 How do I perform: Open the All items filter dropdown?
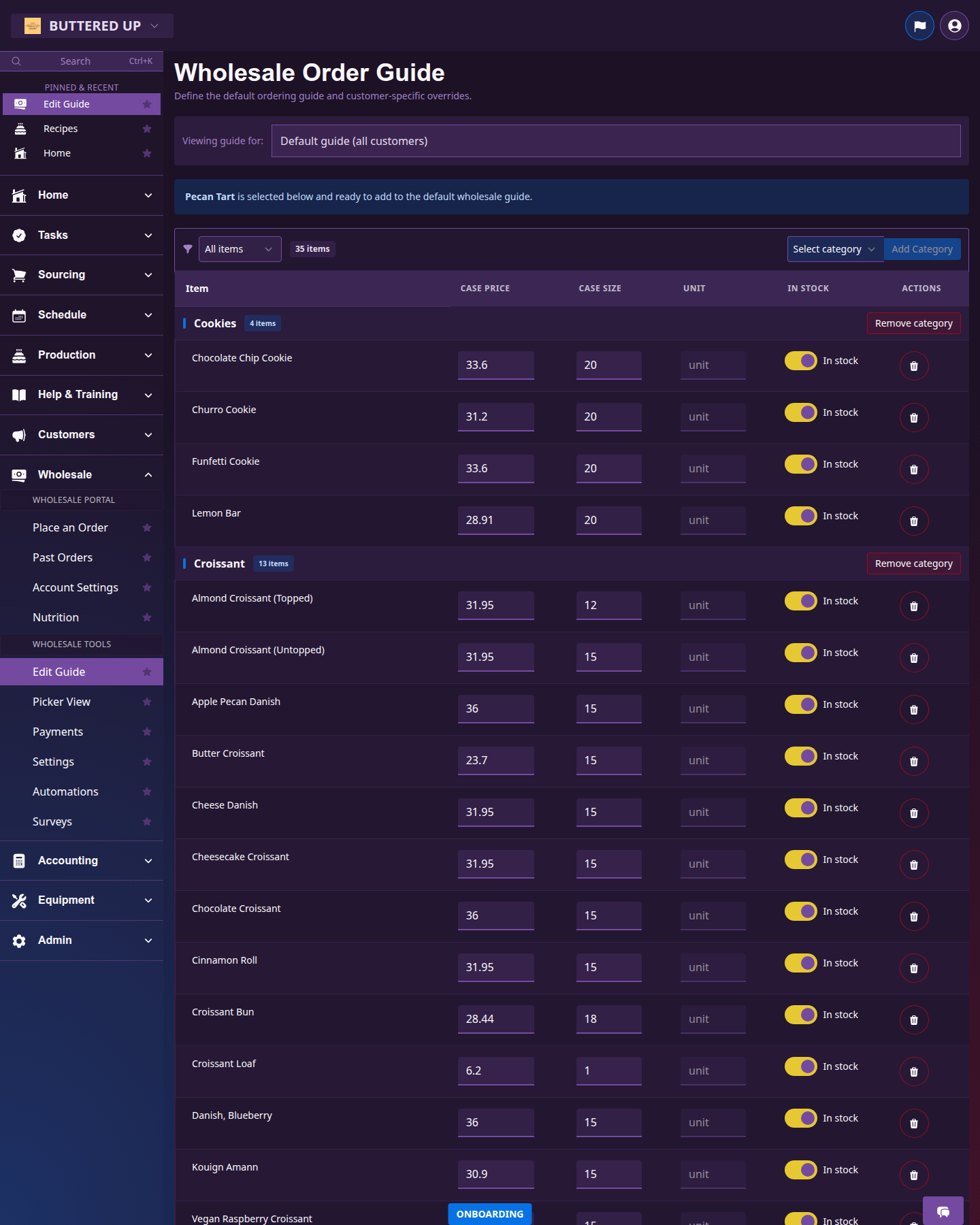pos(240,249)
